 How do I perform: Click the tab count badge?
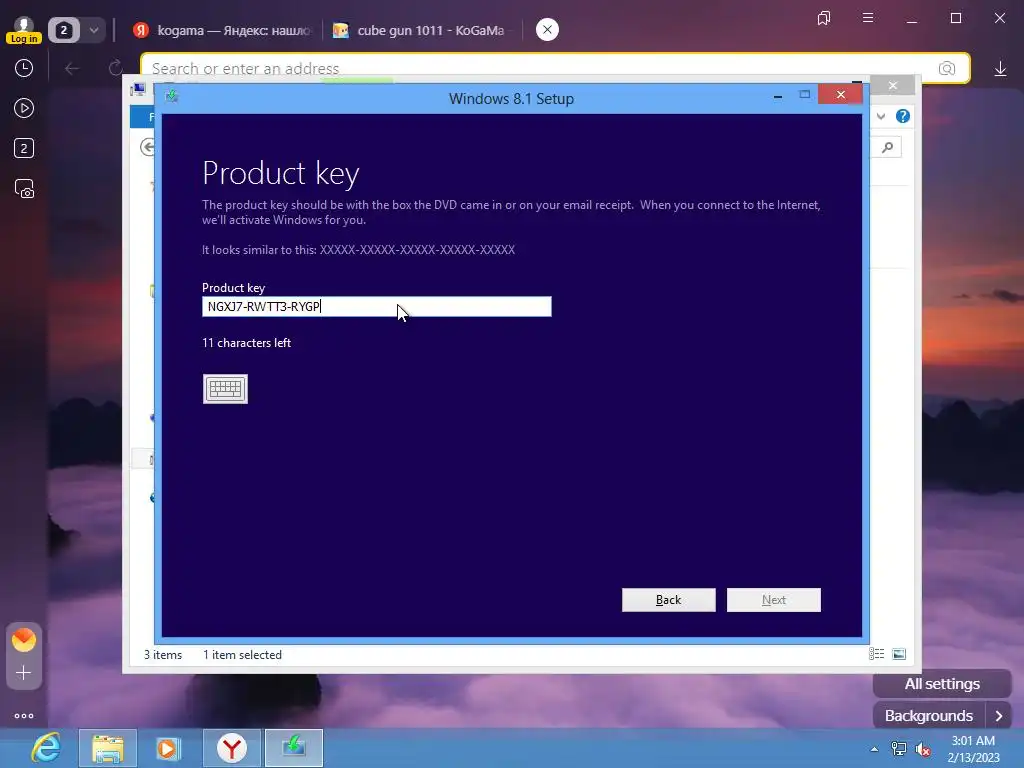pos(64,30)
